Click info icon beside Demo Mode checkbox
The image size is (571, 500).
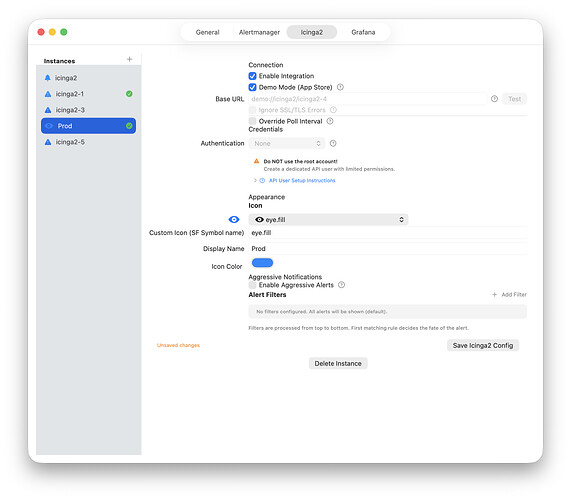340,87
